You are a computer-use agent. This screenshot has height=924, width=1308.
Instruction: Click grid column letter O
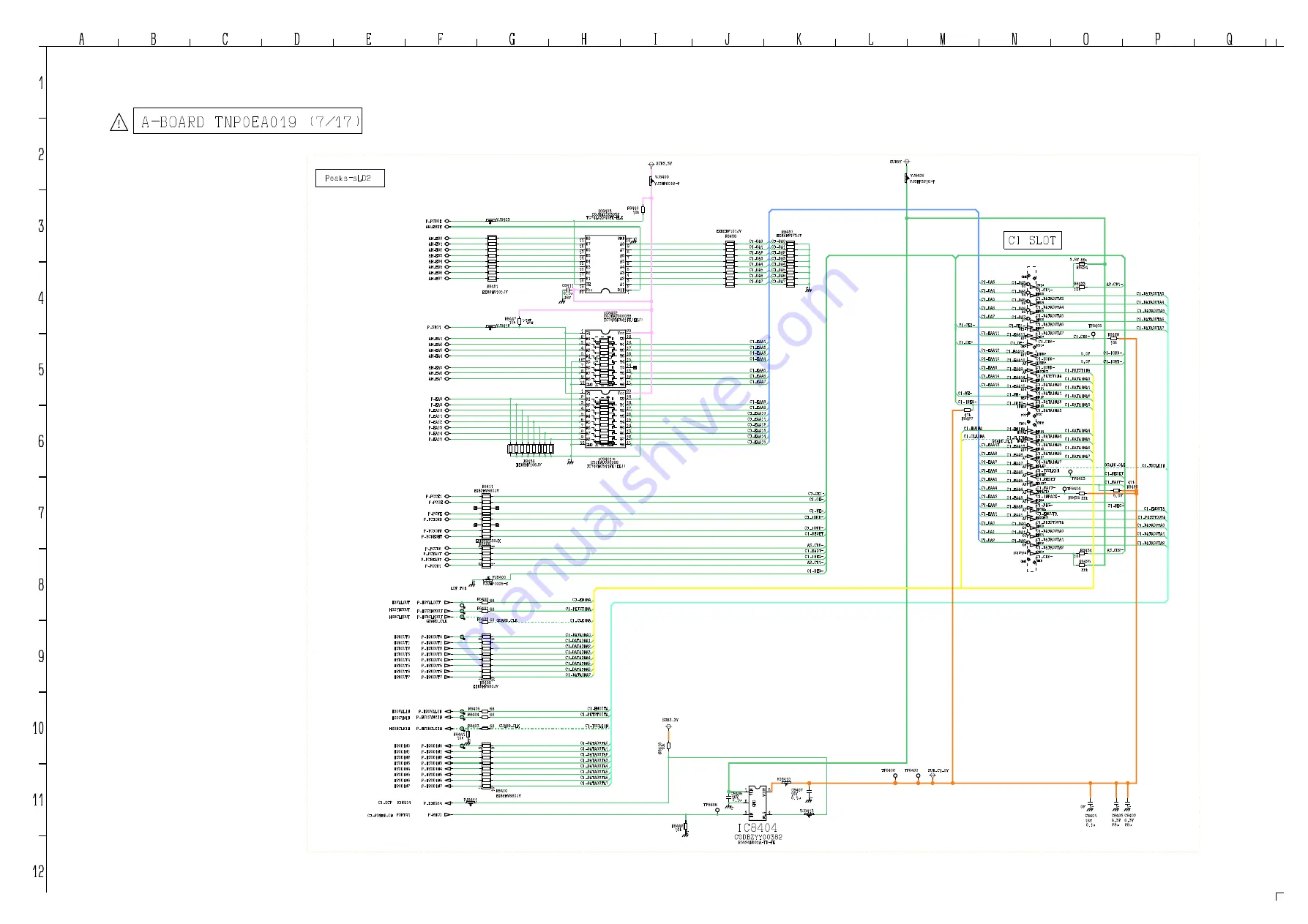point(1086,39)
